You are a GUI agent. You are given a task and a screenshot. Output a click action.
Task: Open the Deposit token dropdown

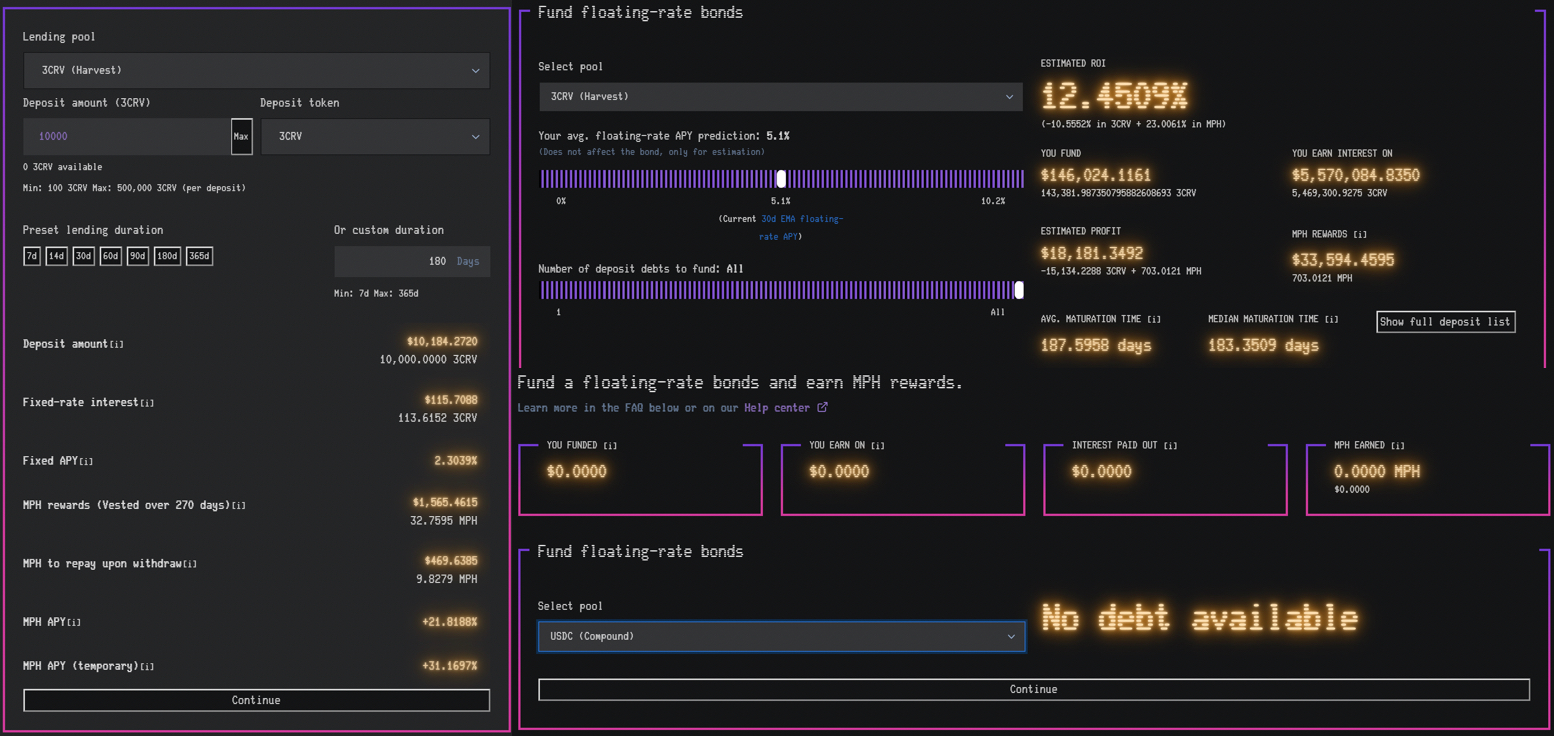(x=375, y=136)
